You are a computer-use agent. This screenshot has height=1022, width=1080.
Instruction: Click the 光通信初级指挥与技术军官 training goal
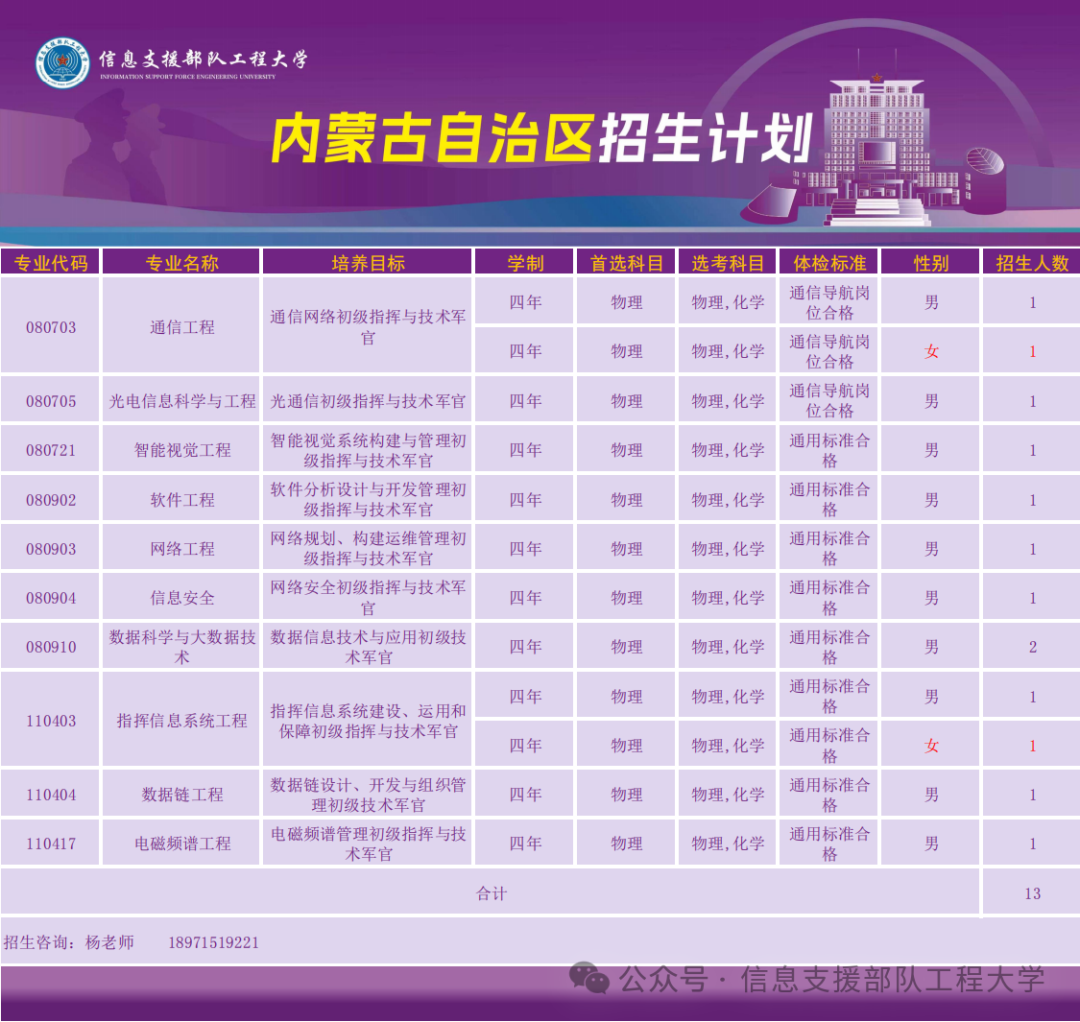click(x=368, y=401)
